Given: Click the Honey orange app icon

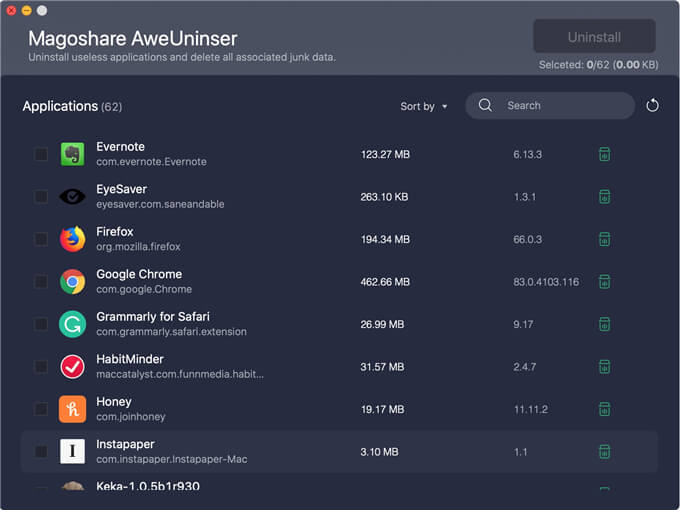Looking at the screenshot, I should 72,409.
